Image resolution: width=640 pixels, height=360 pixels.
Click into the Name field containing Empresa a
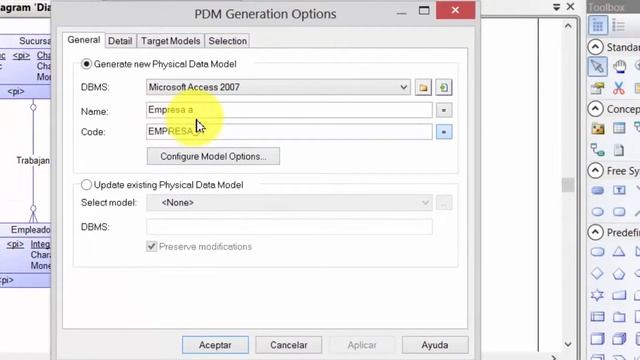[x=289, y=110]
